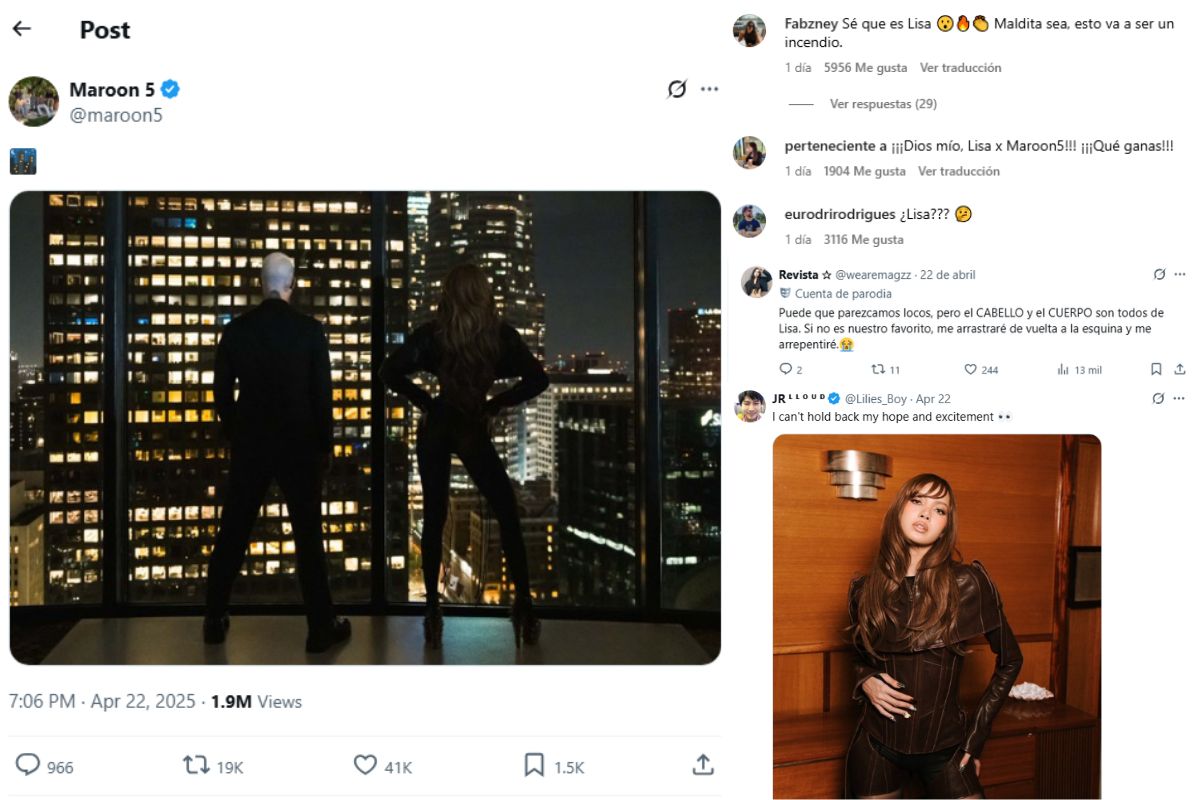Open the city skyline photo in Maroon 5's post
1200x800 pixels.
tap(365, 428)
